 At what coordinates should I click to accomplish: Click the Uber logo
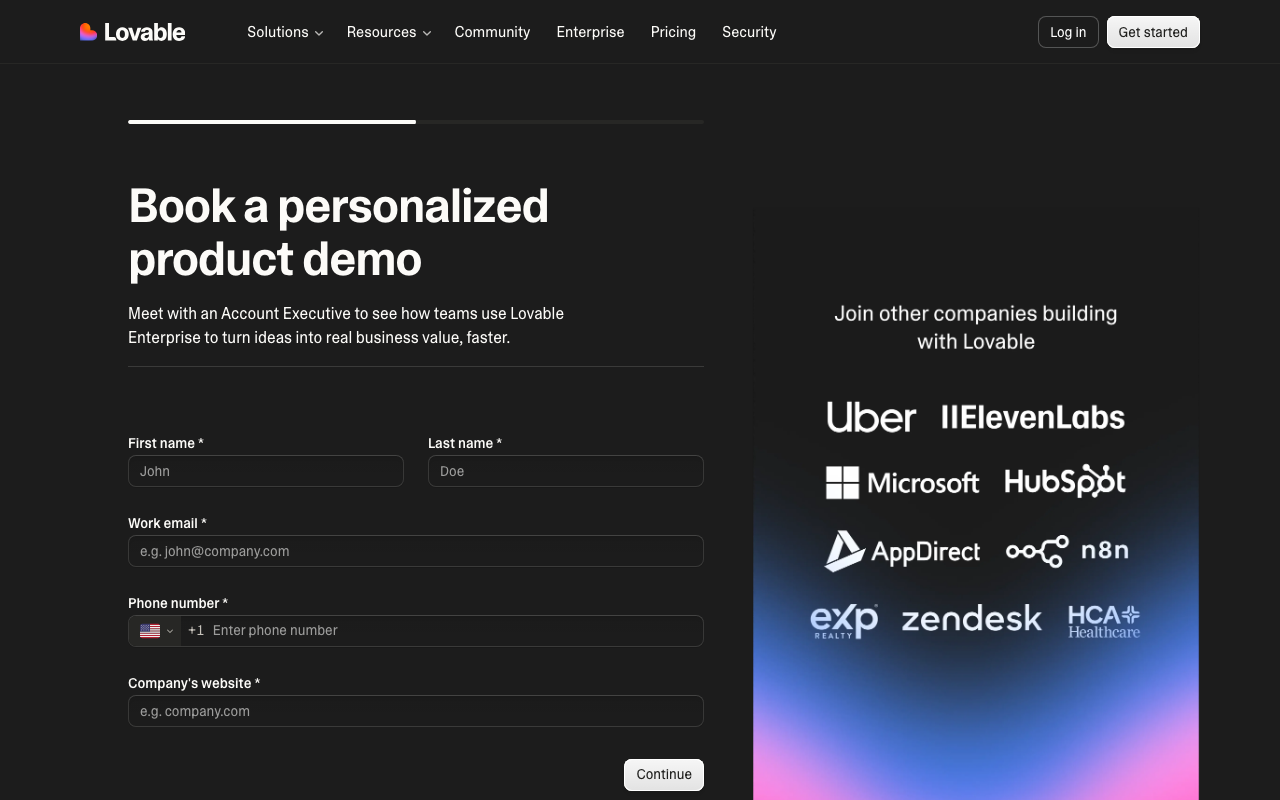(871, 417)
